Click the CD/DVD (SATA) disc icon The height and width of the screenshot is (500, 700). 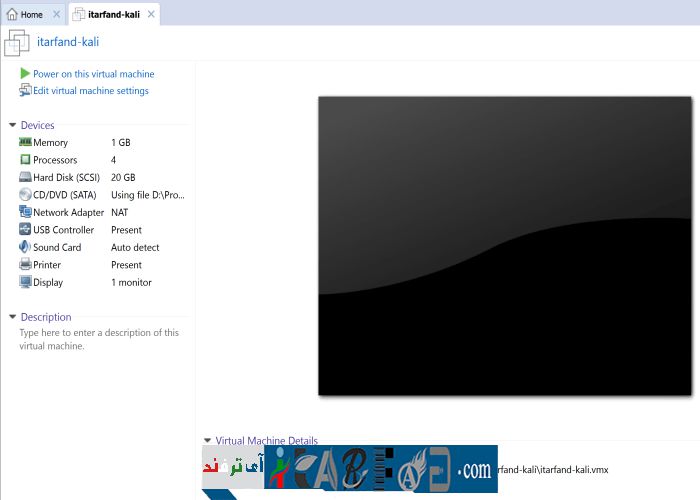tap(25, 195)
